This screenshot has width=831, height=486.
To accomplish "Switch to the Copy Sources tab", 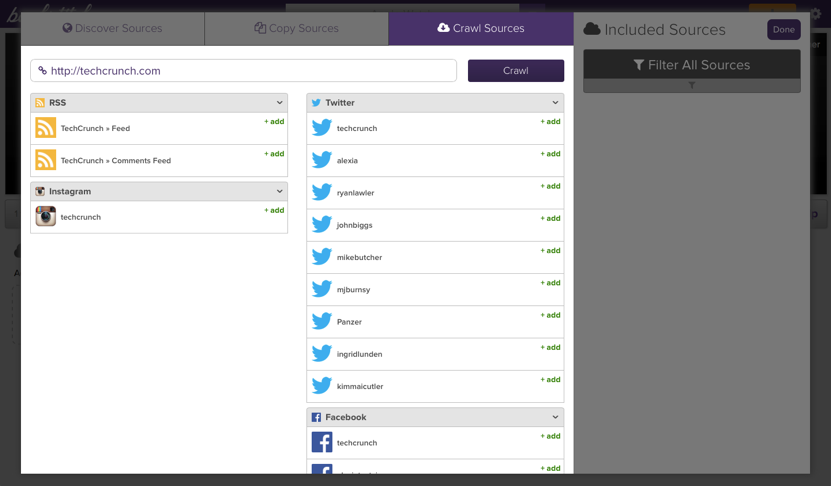I will pyautogui.click(x=296, y=29).
